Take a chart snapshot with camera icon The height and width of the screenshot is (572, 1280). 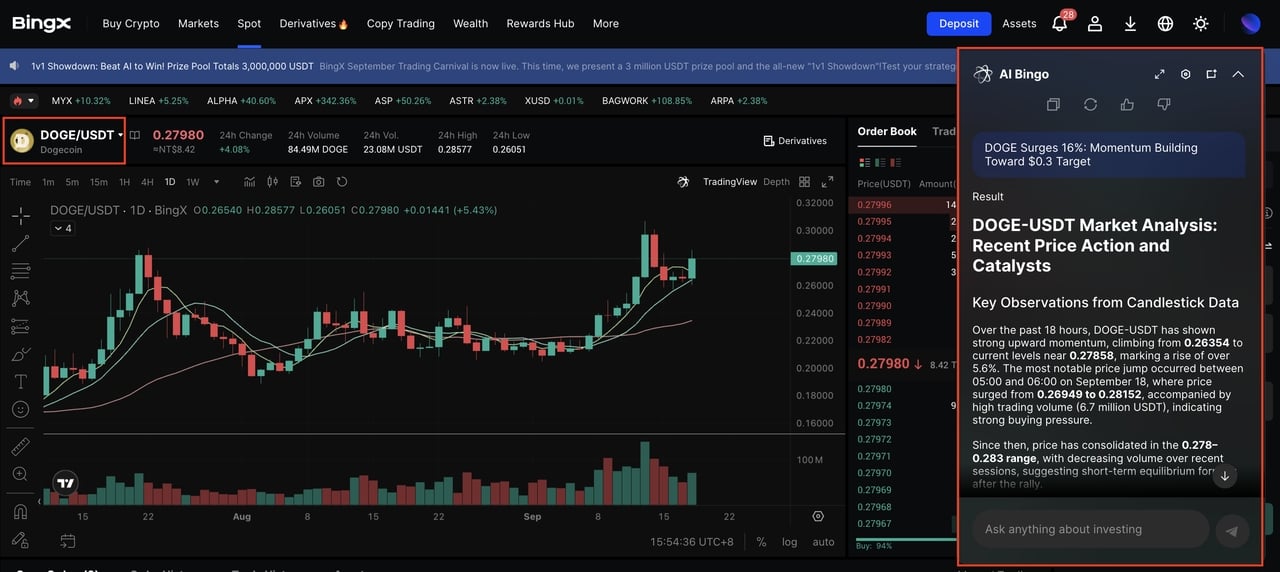pos(319,182)
